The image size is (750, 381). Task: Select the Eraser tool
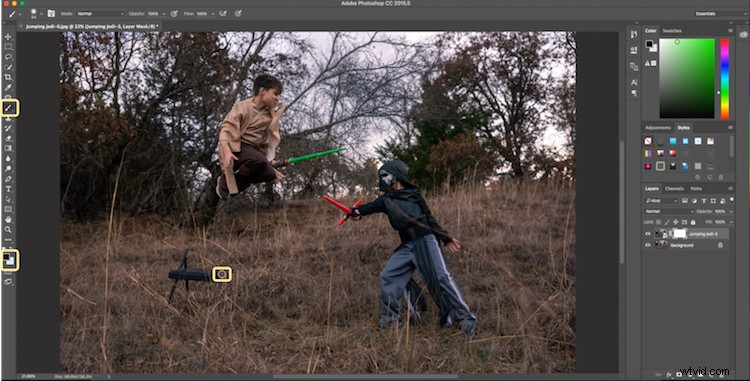[x=8, y=138]
